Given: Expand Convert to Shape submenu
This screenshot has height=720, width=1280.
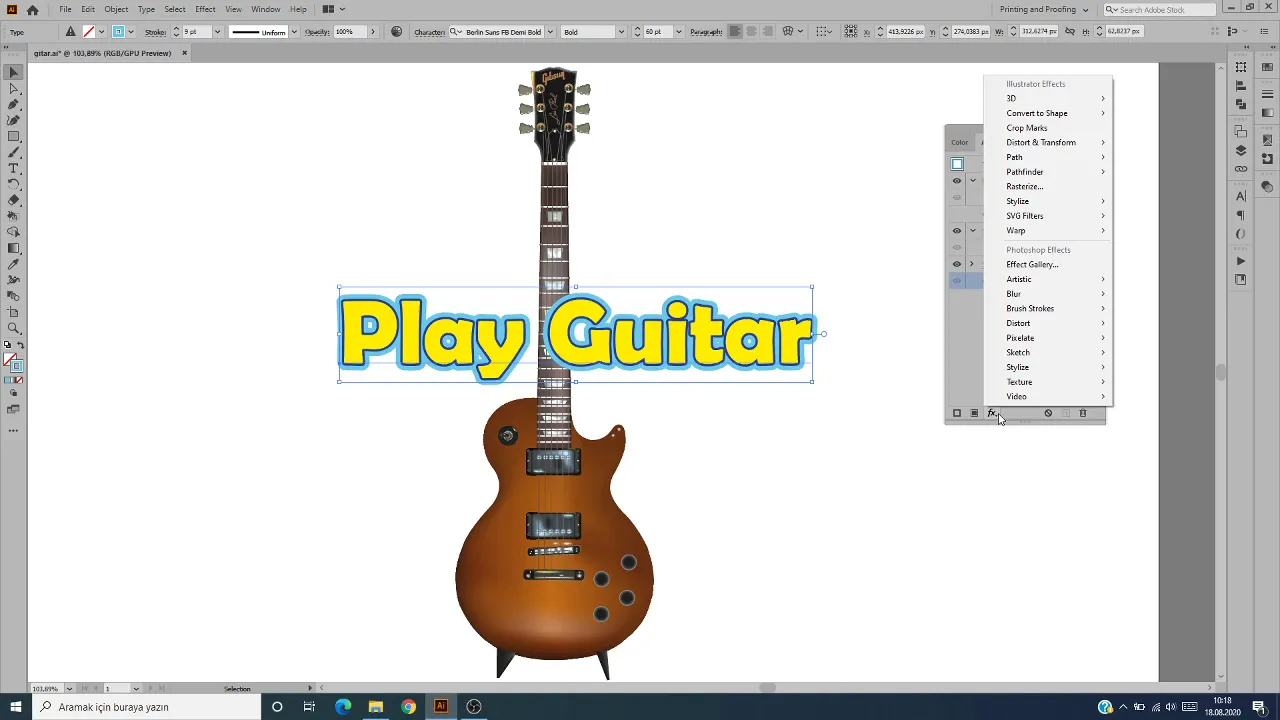Looking at the screenshot, I should 1048,113.
